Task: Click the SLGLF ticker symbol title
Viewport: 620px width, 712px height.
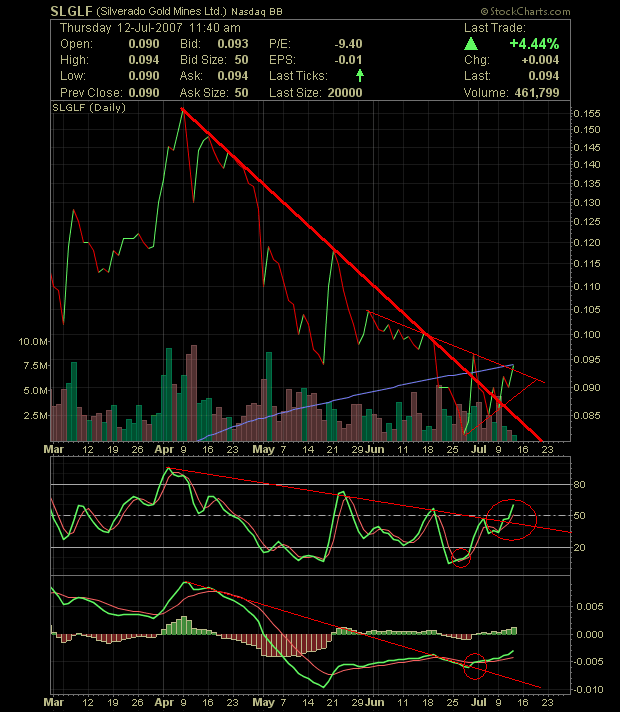Action: pyautogui.click(x=71, y=11)
